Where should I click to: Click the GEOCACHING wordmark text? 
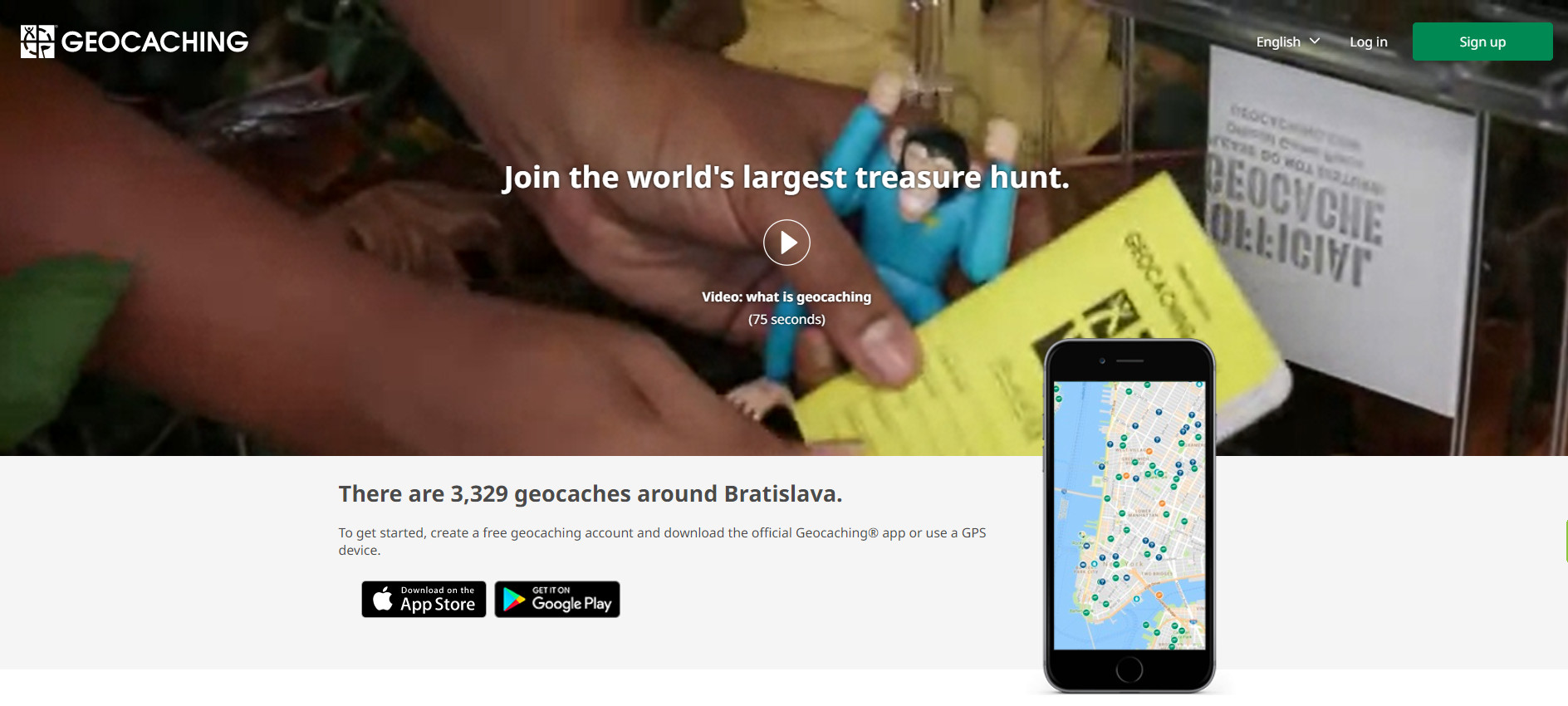click(x=155, y=42)
